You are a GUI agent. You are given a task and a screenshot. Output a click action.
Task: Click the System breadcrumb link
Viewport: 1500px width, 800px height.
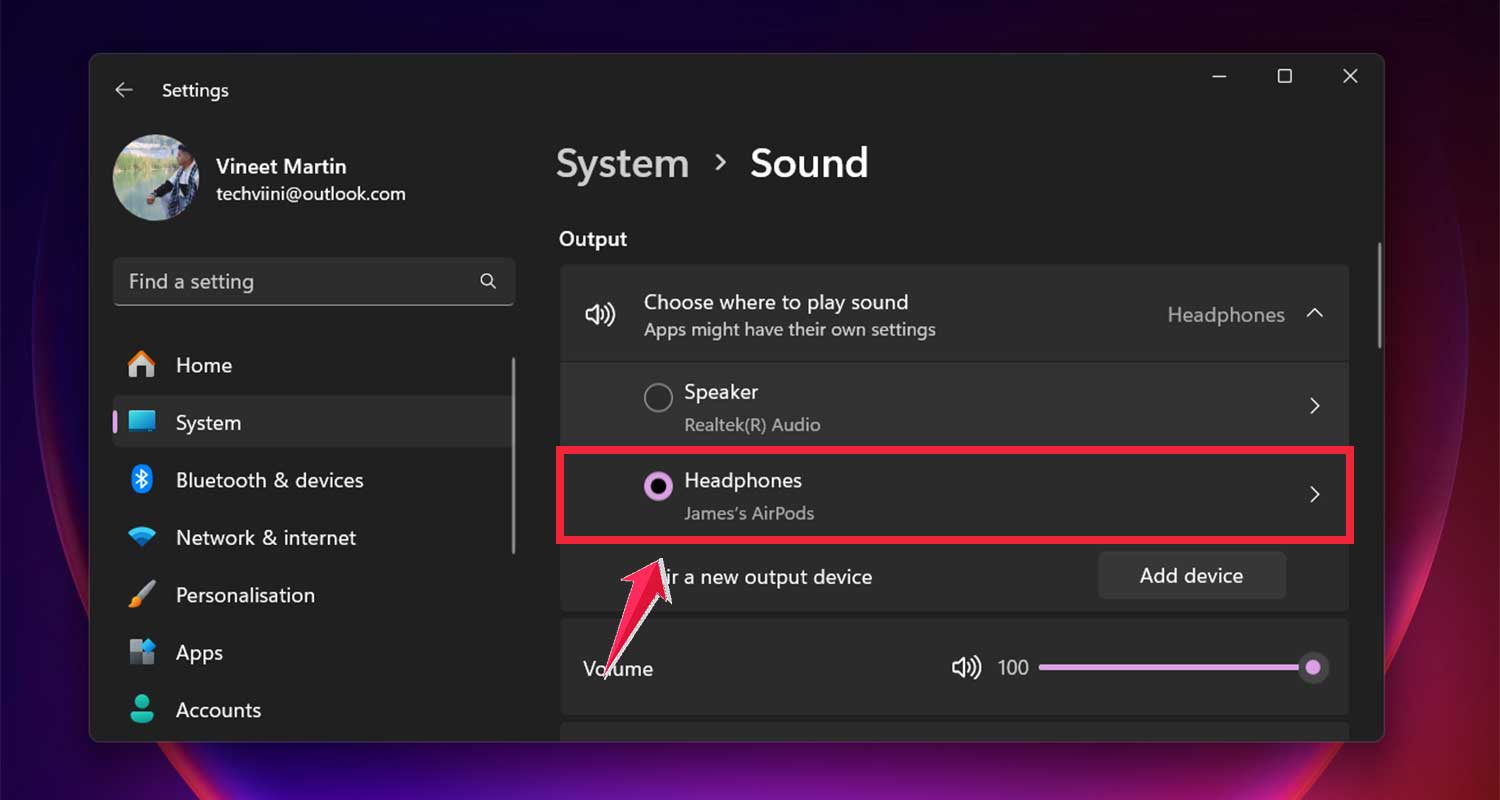click(622, 163)
